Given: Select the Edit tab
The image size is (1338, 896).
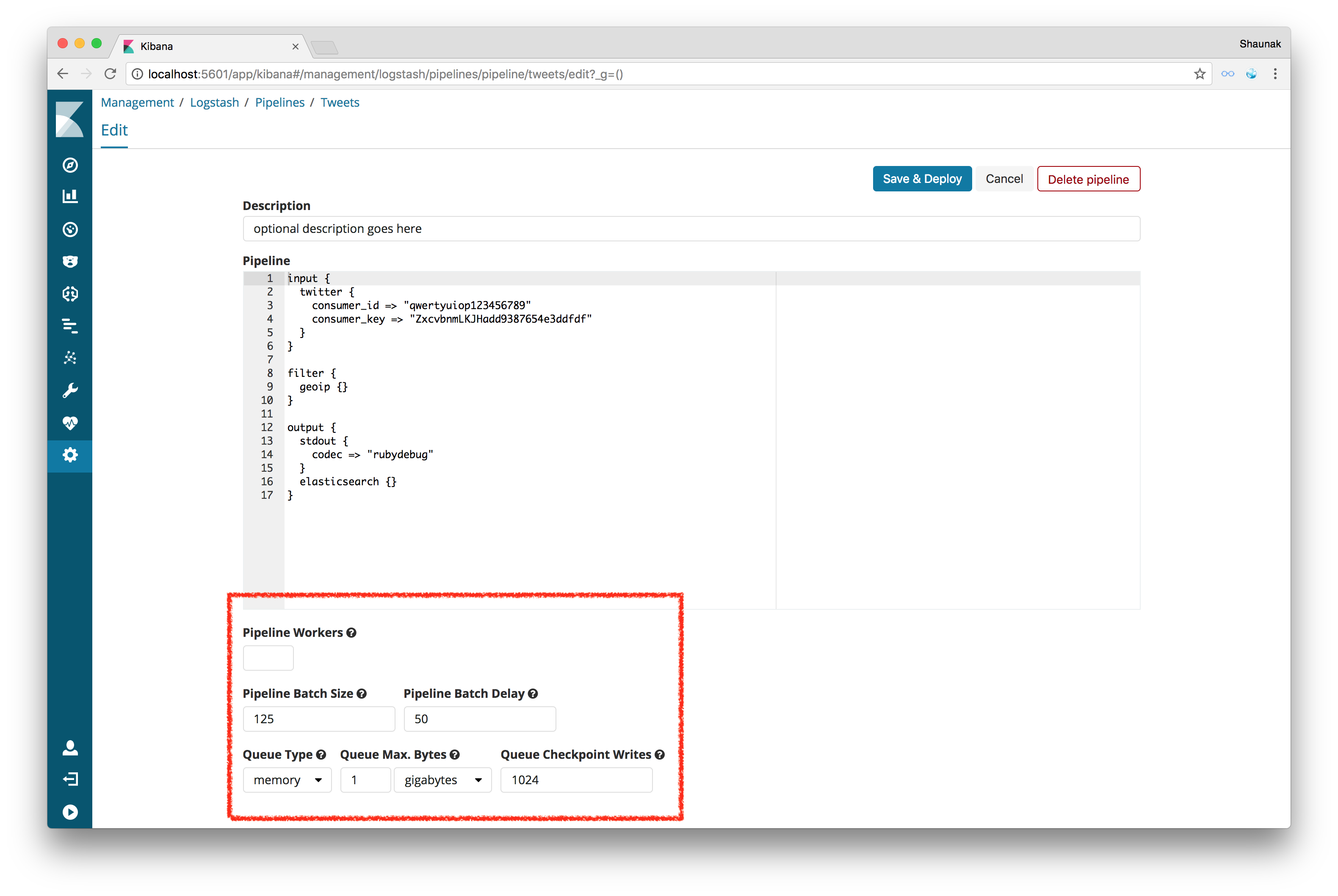Looking at the screenshot, I should pyautogui.click(x=114, y=131).
